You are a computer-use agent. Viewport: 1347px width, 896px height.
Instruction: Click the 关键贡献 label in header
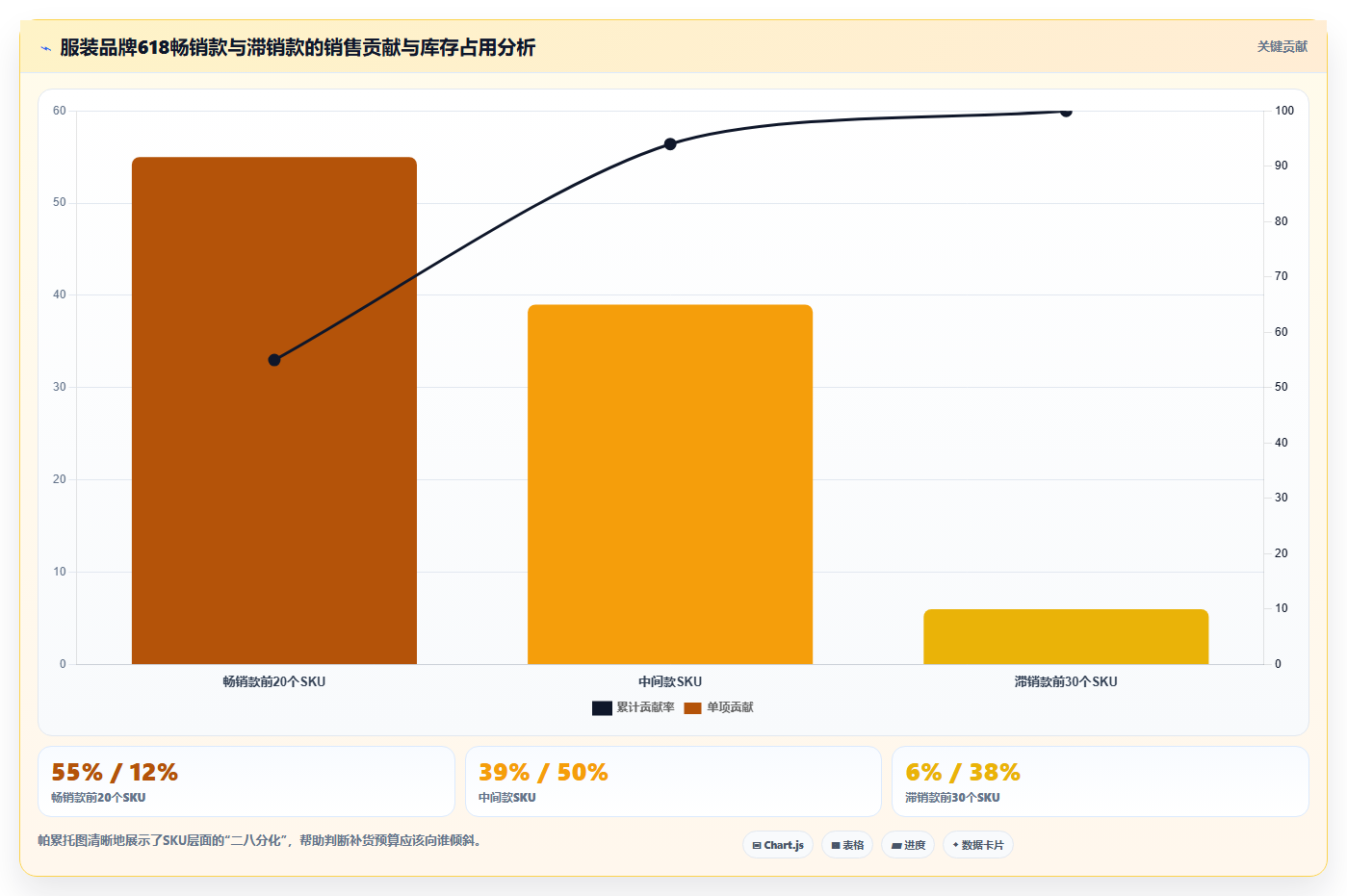pyautogui.click(x=1282, y=46)
